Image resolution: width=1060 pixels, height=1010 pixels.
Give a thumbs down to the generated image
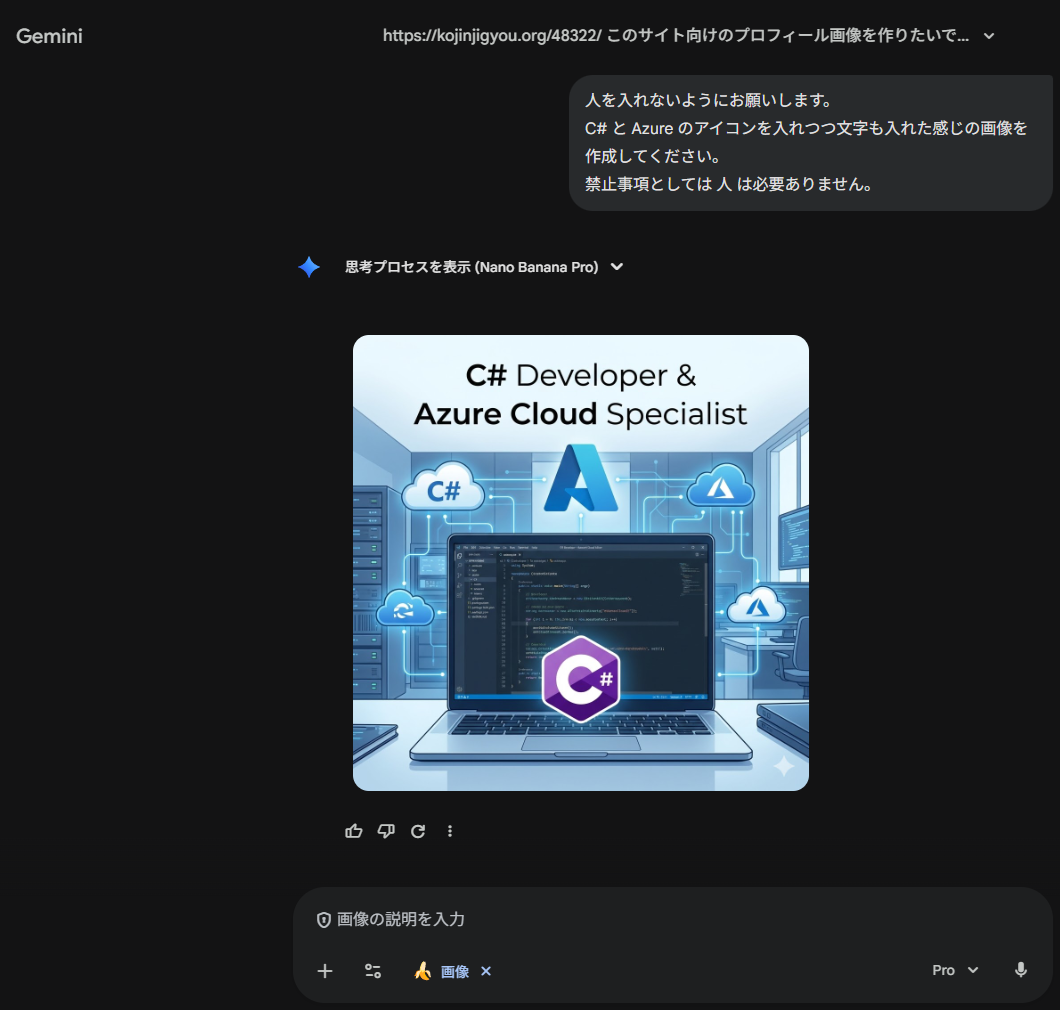click(385, 831)
